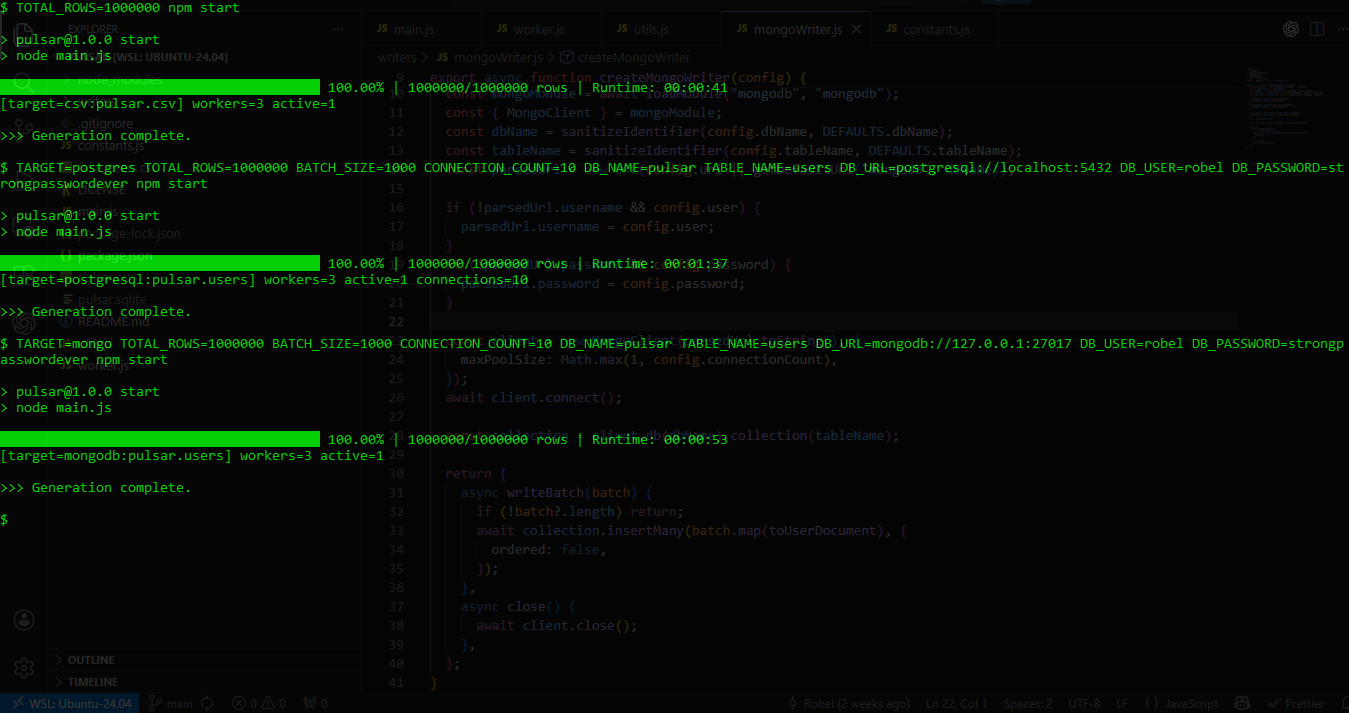Click terminal text '[target=mongodb:pulsar.users]'
The height and width of the screenshot is (713, 1349).
(x=116, y=455)
